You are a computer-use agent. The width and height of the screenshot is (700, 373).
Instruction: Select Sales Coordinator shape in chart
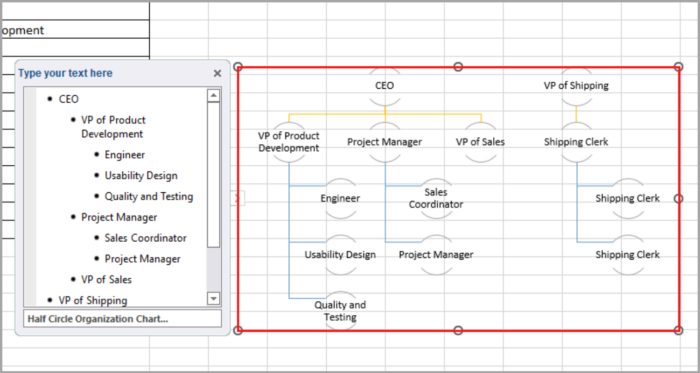(x=436, y=199)
